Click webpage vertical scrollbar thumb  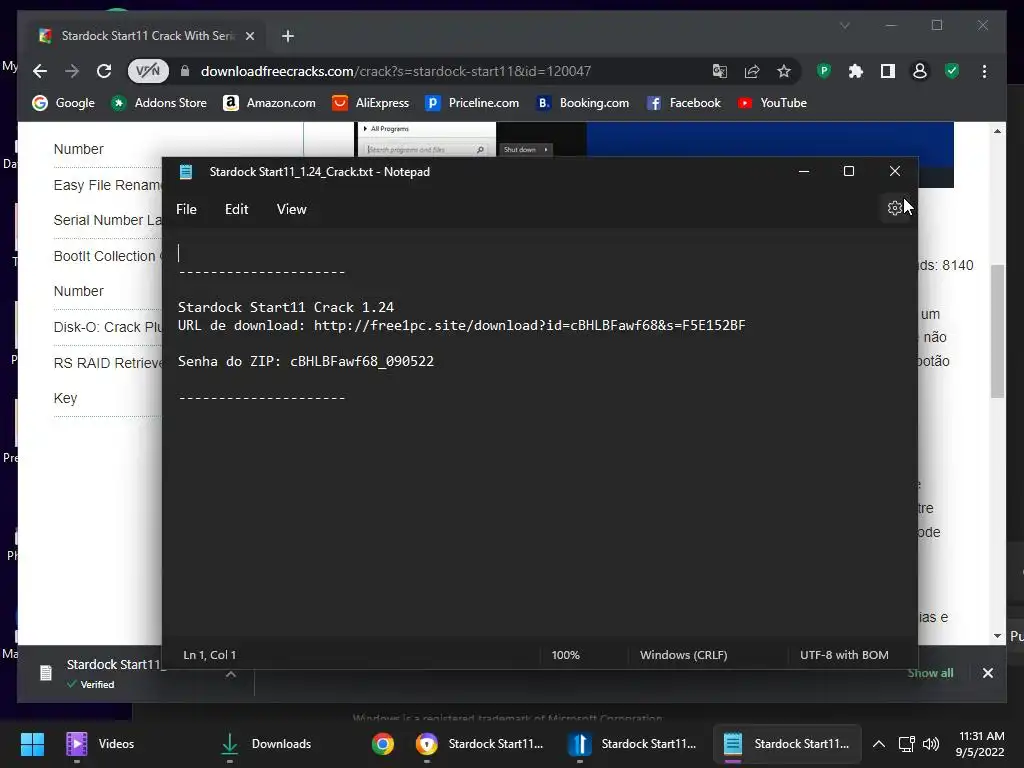pos(997,331)
